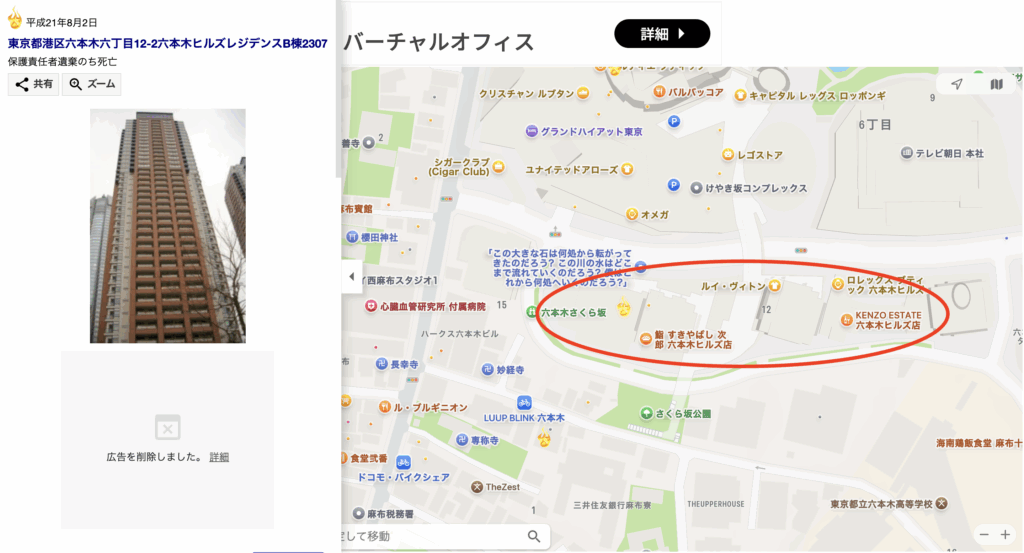This screenshot has width=1024, height=553.
Task: Select the ドコモ・バイクシェア bicycle icon
Action: tap(403, 462)
